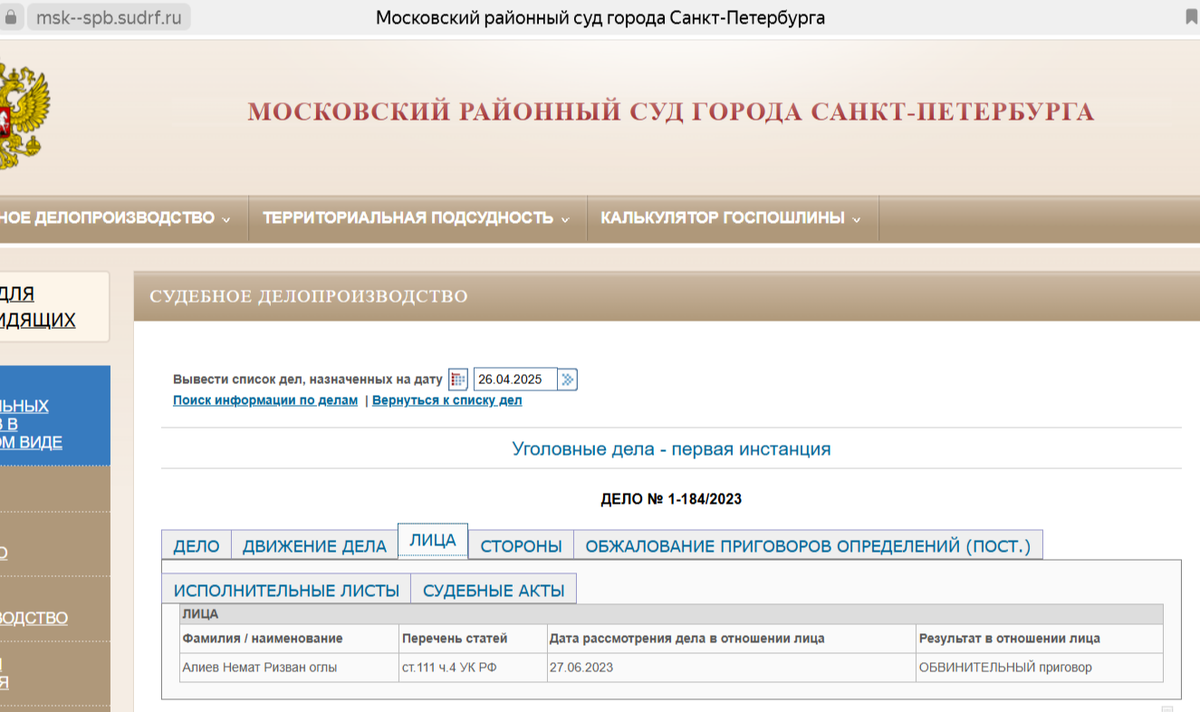Click the browser back arrow icon
The width and height of the screenshot is (1200, 712).
(10, 16)
